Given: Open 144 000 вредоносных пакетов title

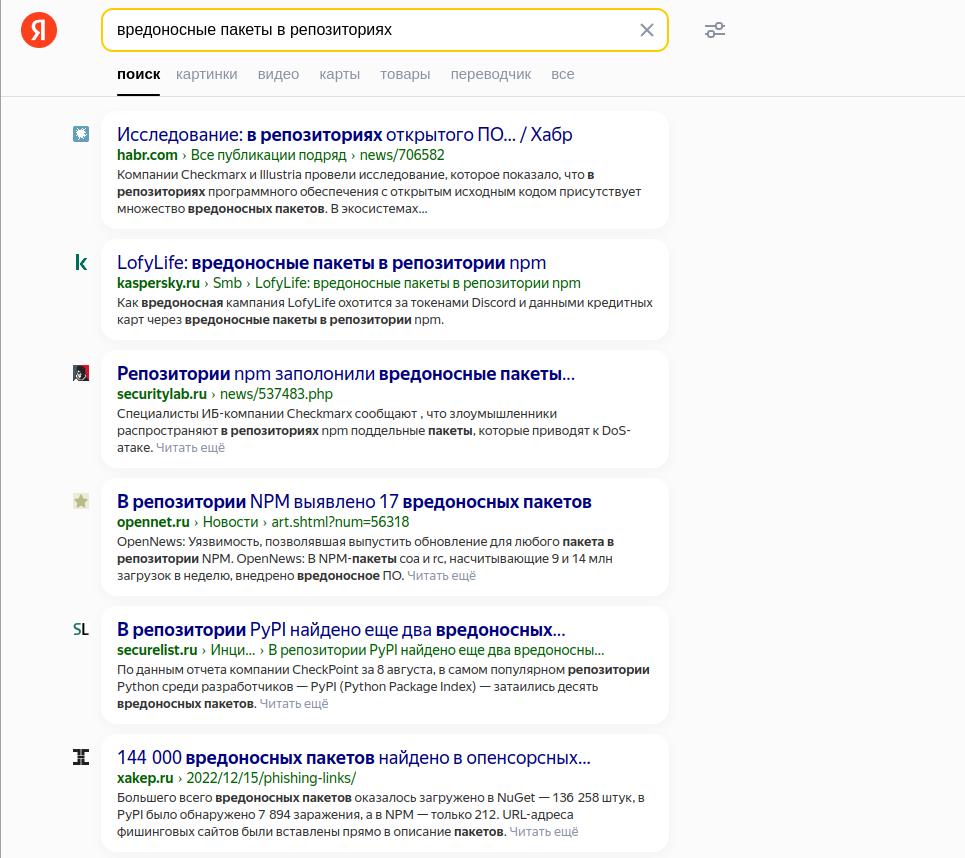Looking at the screenshot, I should coord(354,758).
